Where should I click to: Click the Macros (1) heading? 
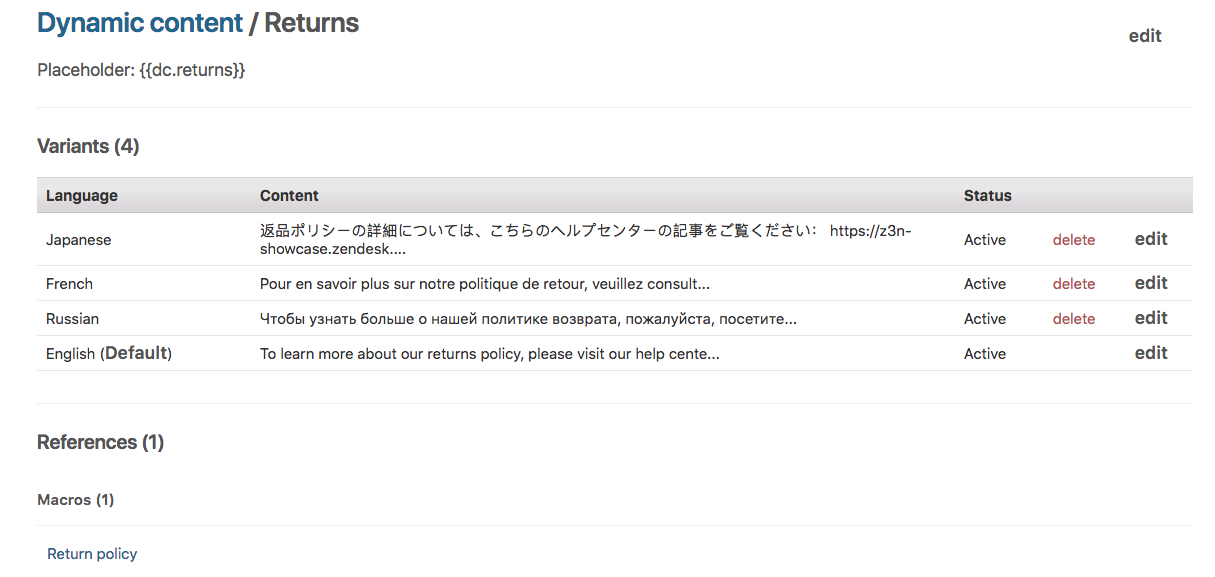tap(75, 500)
